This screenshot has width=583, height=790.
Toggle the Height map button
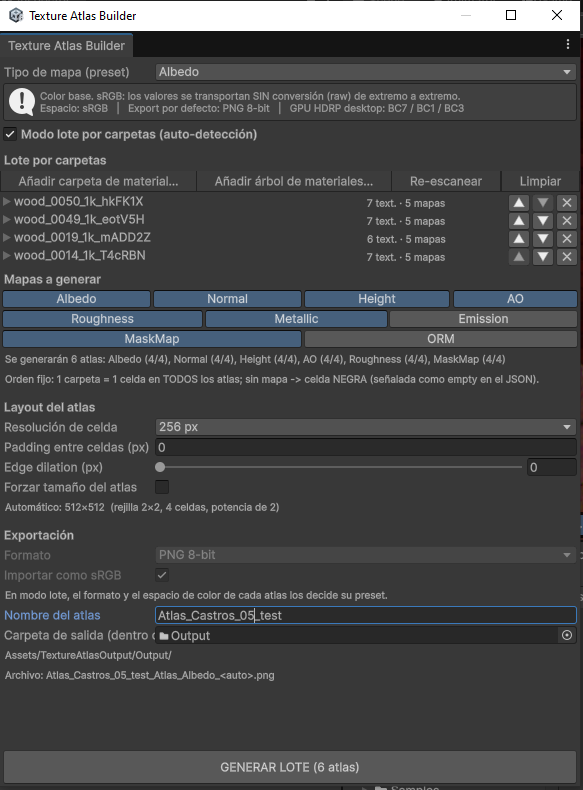point(376,299)
